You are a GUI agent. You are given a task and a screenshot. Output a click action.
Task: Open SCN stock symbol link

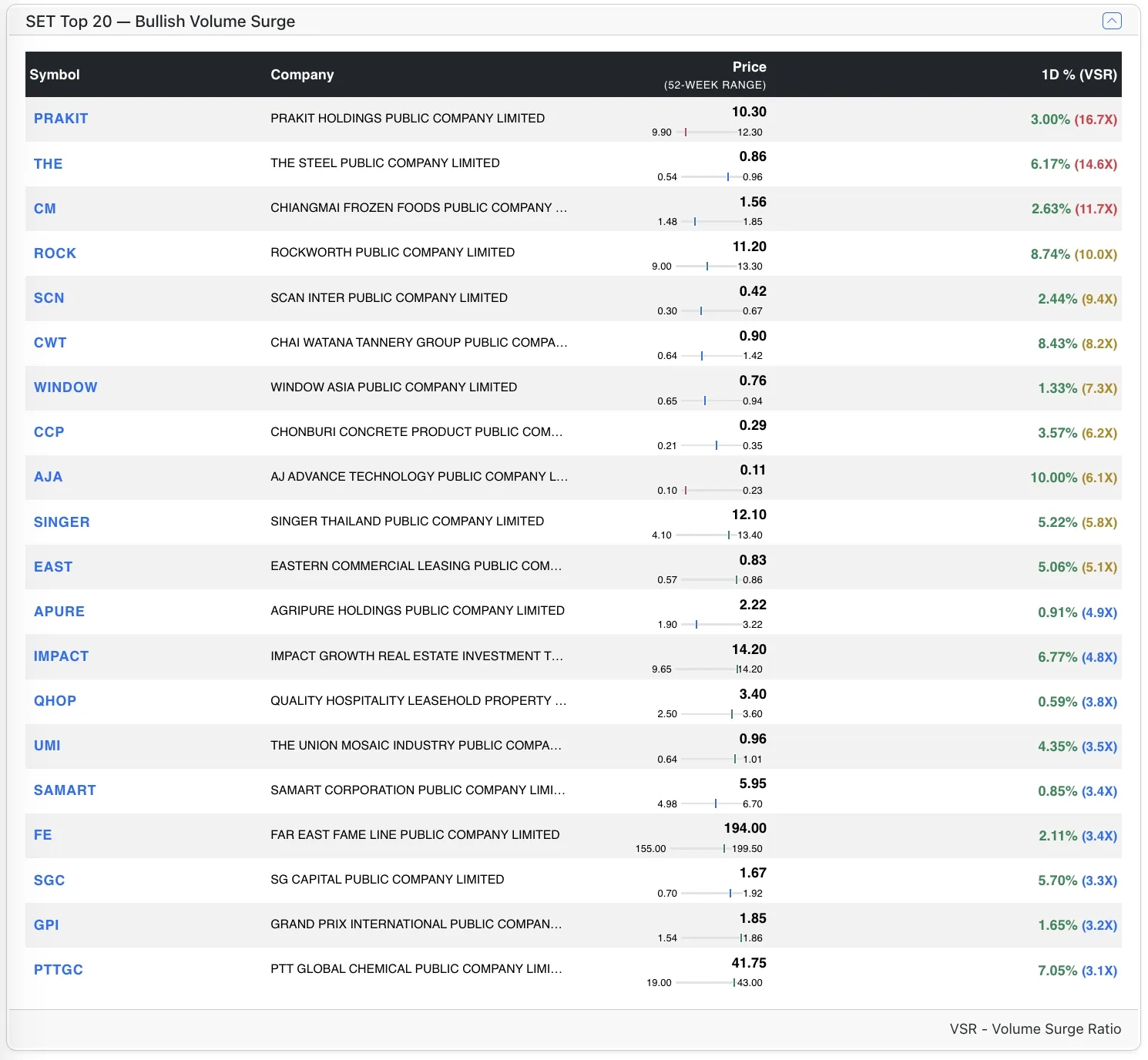49,297
